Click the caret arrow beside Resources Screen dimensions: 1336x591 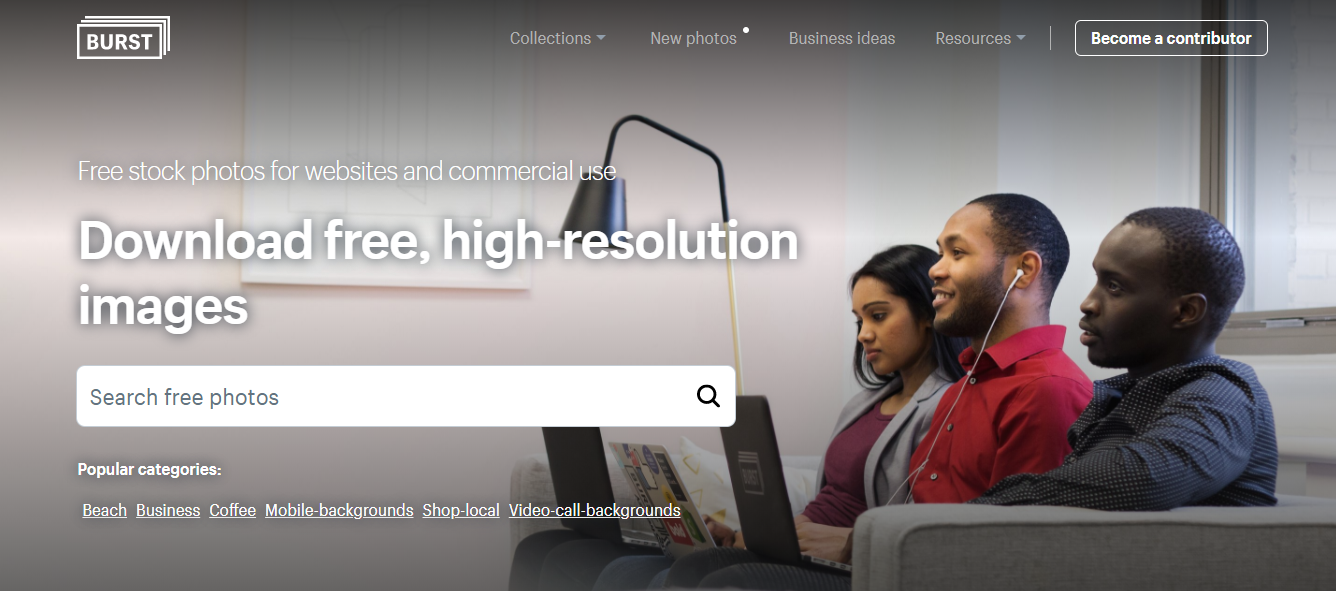[x=1020, y=38]
